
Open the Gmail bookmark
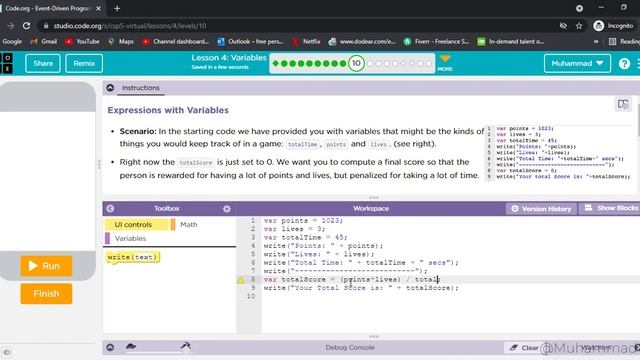[x=44, y=41]
